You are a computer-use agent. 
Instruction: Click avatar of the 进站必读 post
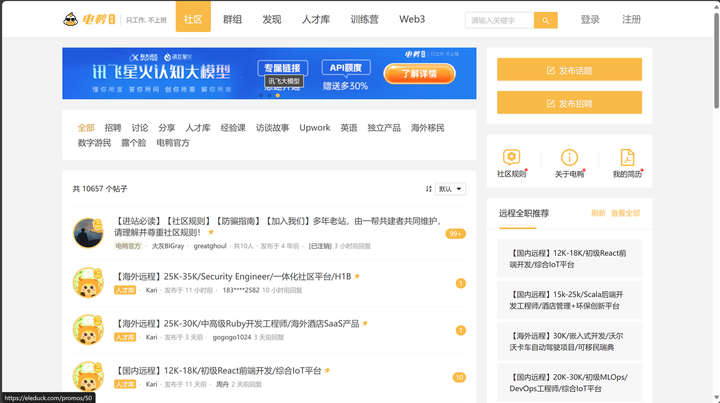click(x=88, y=233)
